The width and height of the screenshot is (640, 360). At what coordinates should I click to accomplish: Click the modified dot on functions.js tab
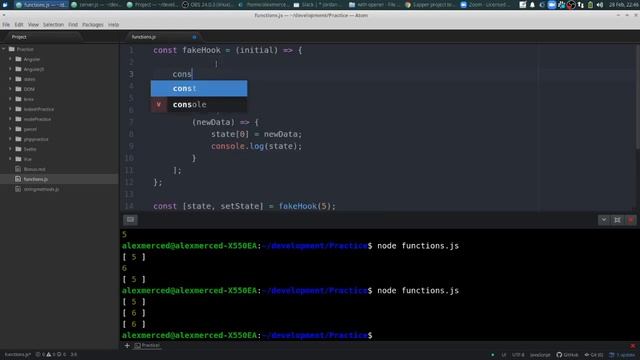point(194,37)
